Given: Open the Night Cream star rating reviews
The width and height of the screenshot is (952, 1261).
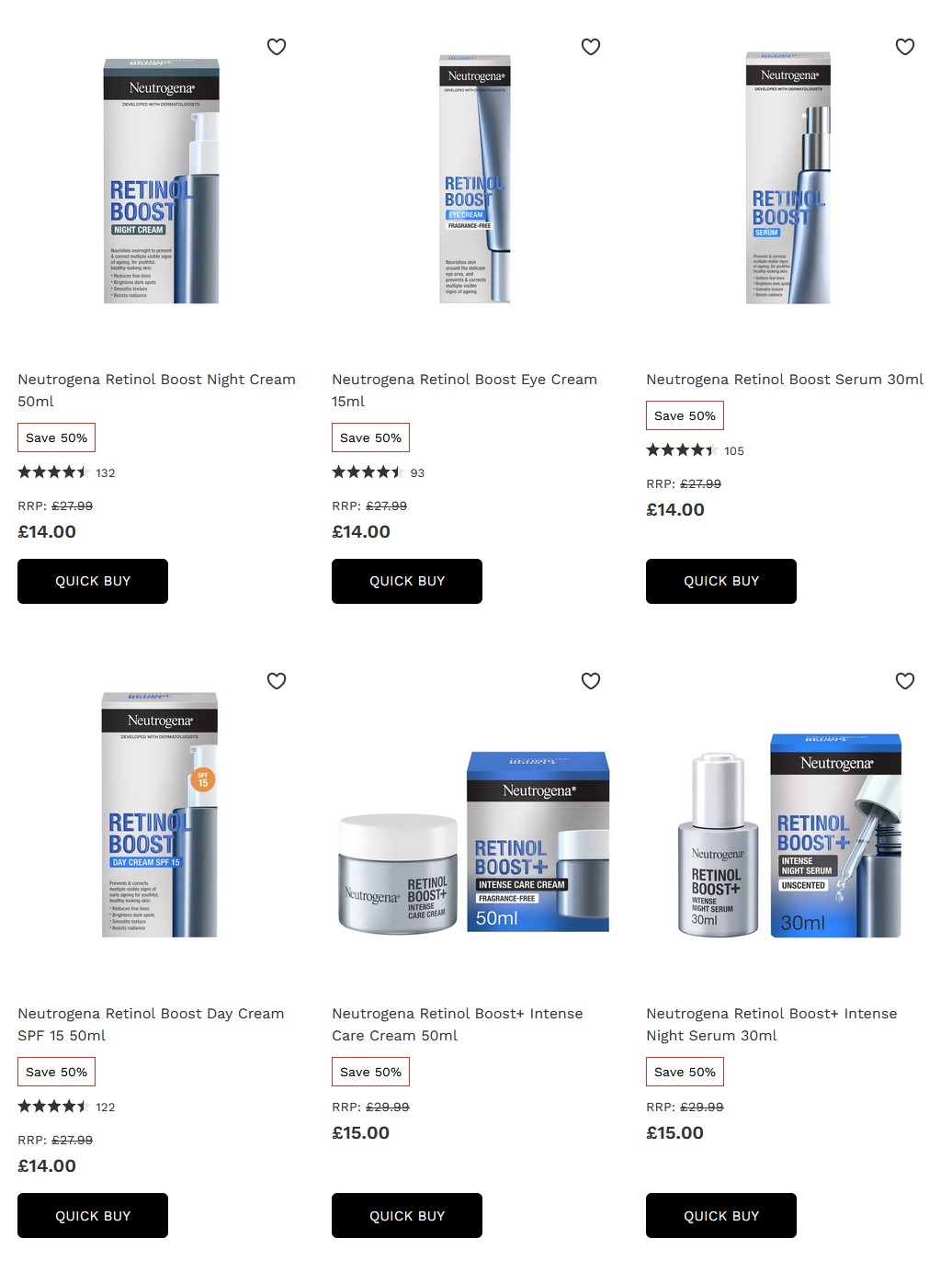Looking at the screenshot, I should click(66, 472).
